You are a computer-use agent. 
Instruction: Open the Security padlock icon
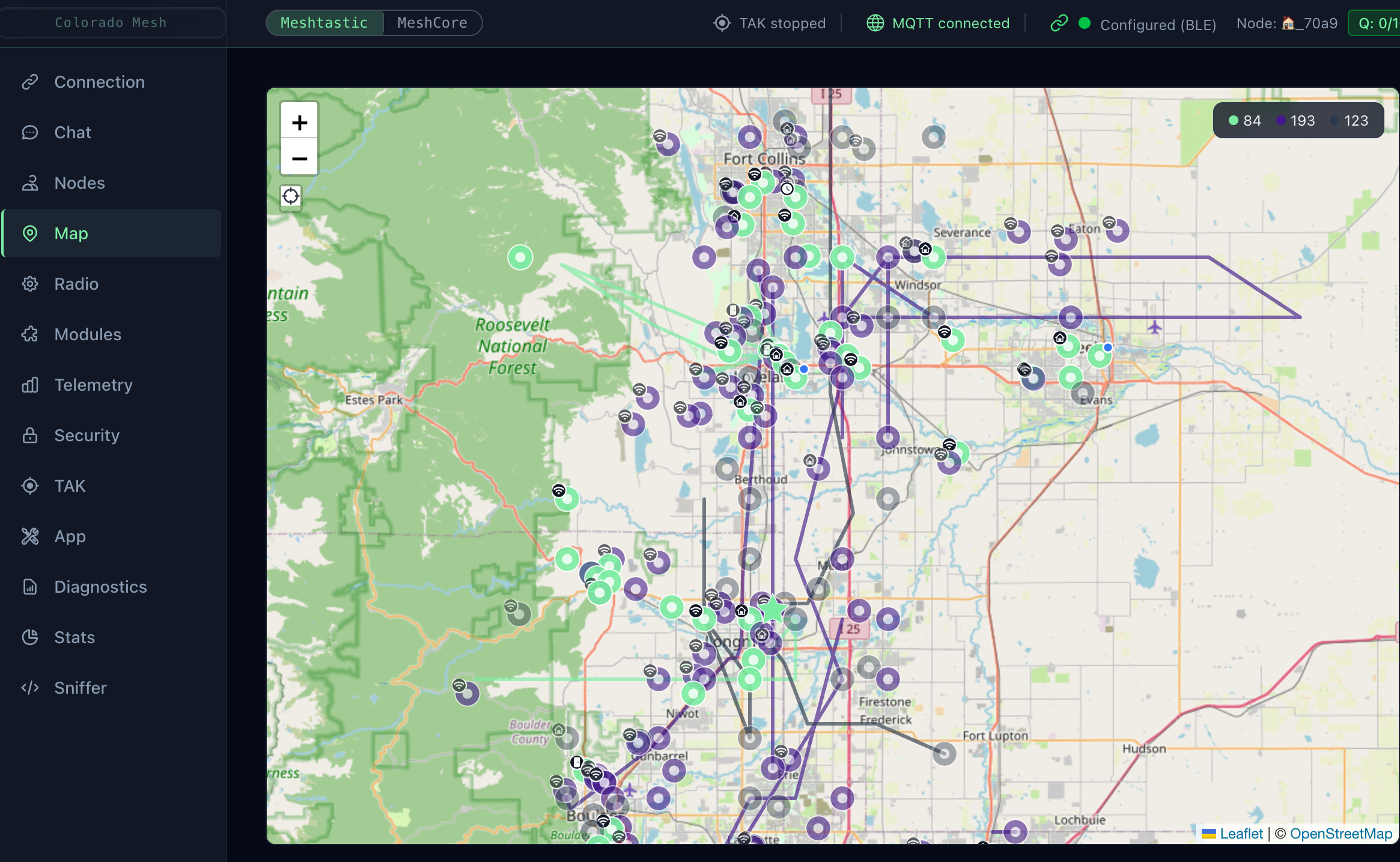point(30,435)
